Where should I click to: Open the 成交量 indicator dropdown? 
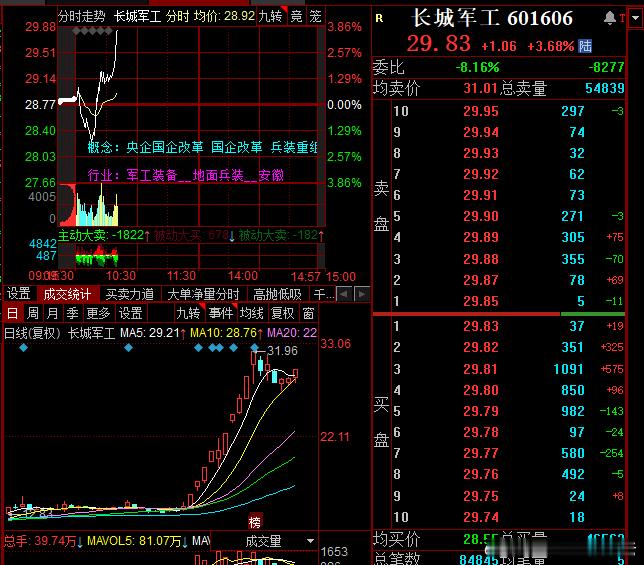pos(263,541)
